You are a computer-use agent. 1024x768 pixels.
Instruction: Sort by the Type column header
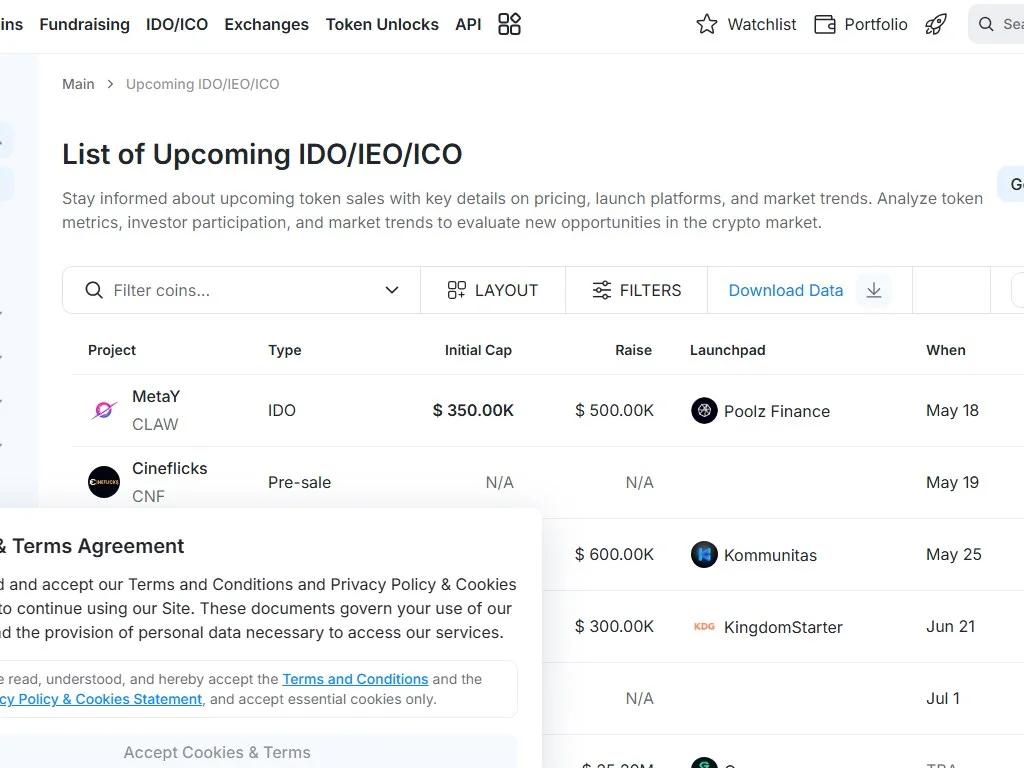[x=285, y=350]
